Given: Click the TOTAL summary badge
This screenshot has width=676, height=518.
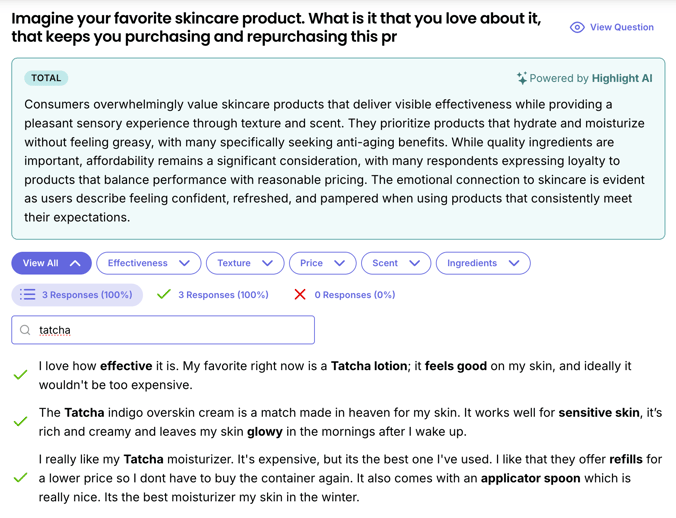Looking at the screenshot, I should pyautogui.click(x=46, y=78).
